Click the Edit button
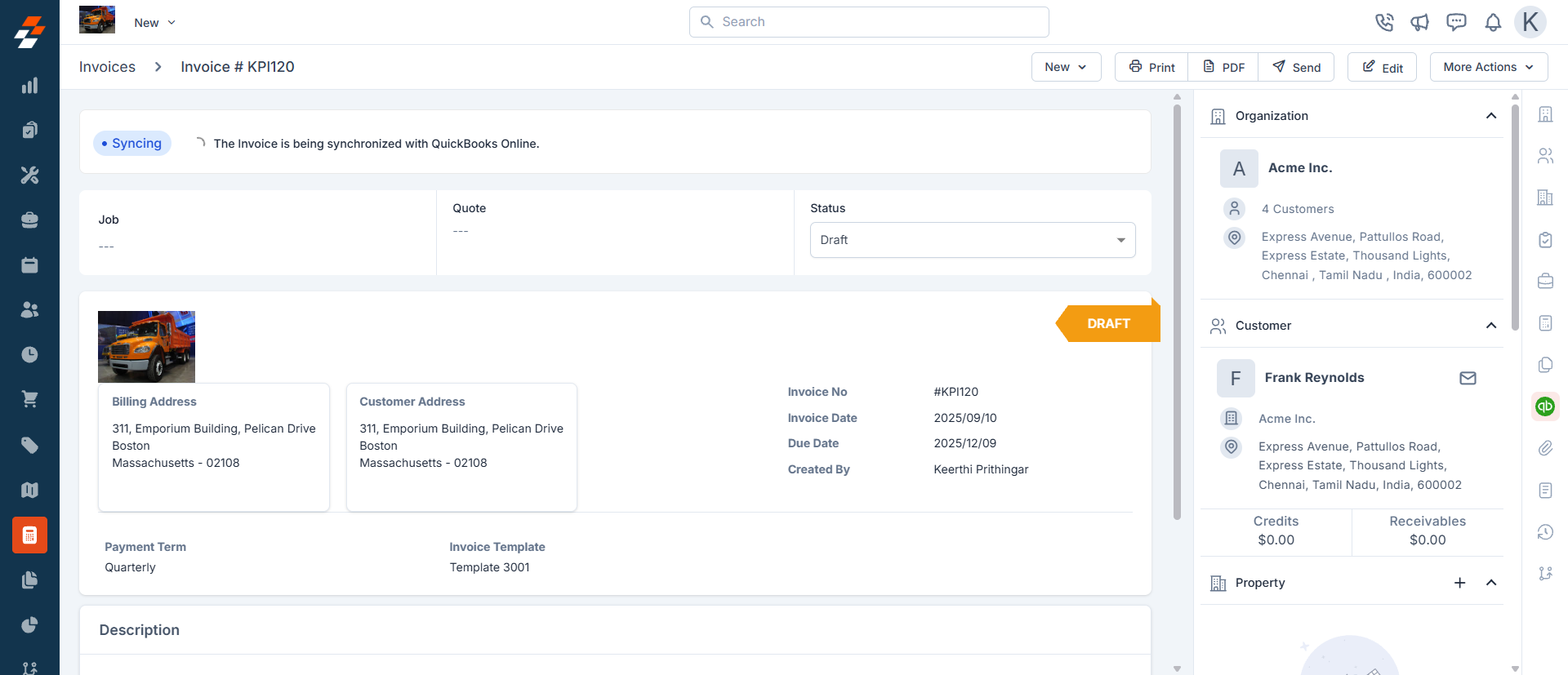 tap(1382, 67)
